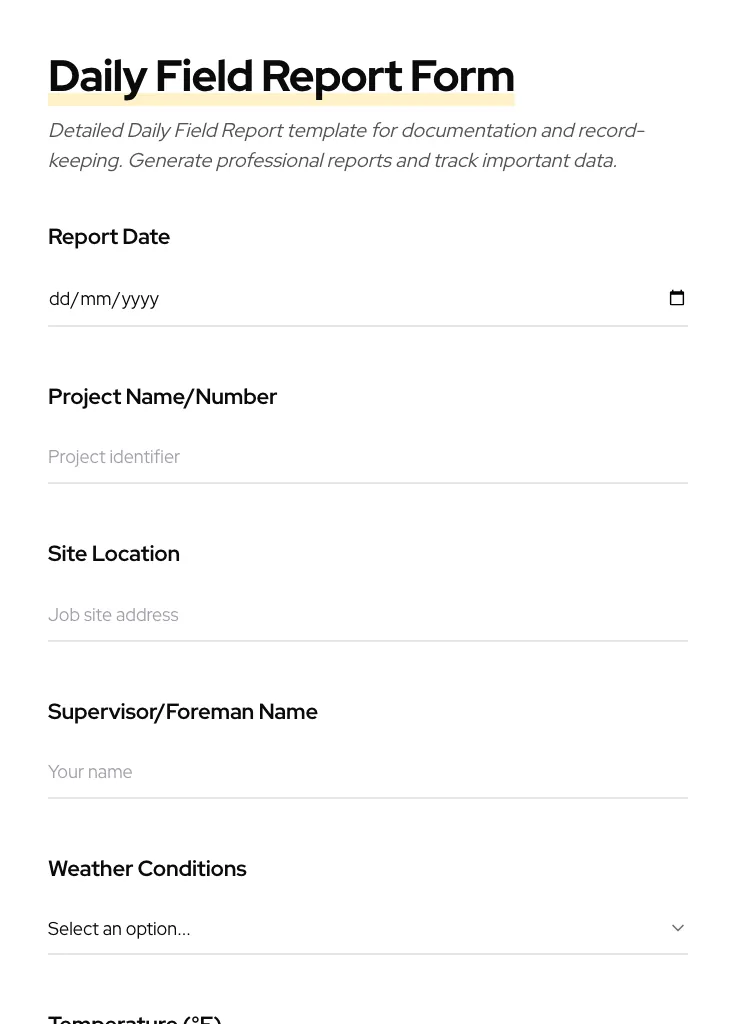Tap the down-arrow icon in Weather Conditions

(x=678, y=927)
